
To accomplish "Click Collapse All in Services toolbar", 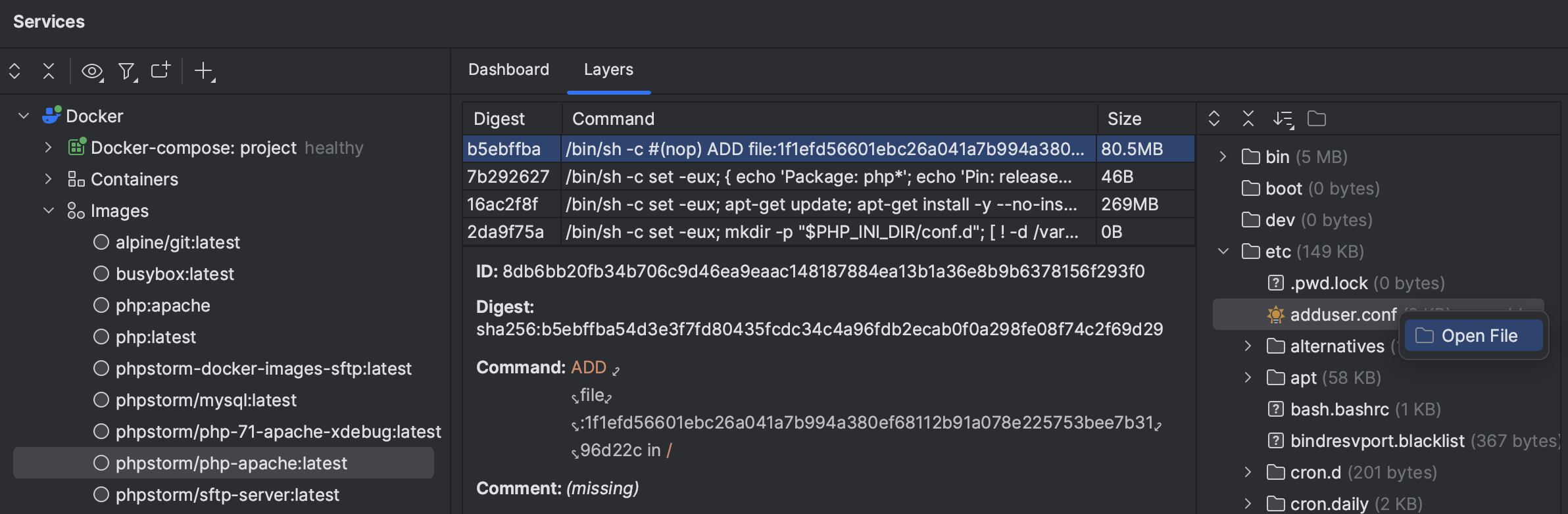I will (x=49, y=71).
